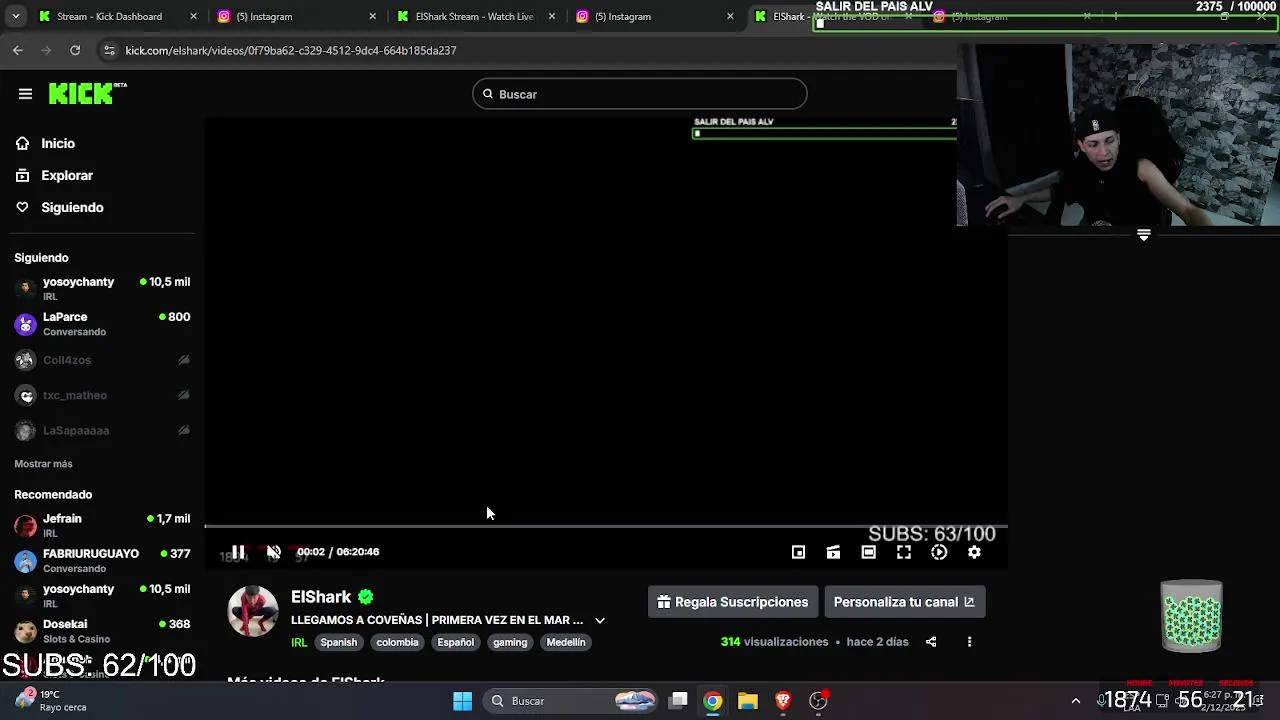Open the Kick sidebar hamburger menu
Image resolution: width=1280 pixels, height=720 pixels.
click(25, 94)
